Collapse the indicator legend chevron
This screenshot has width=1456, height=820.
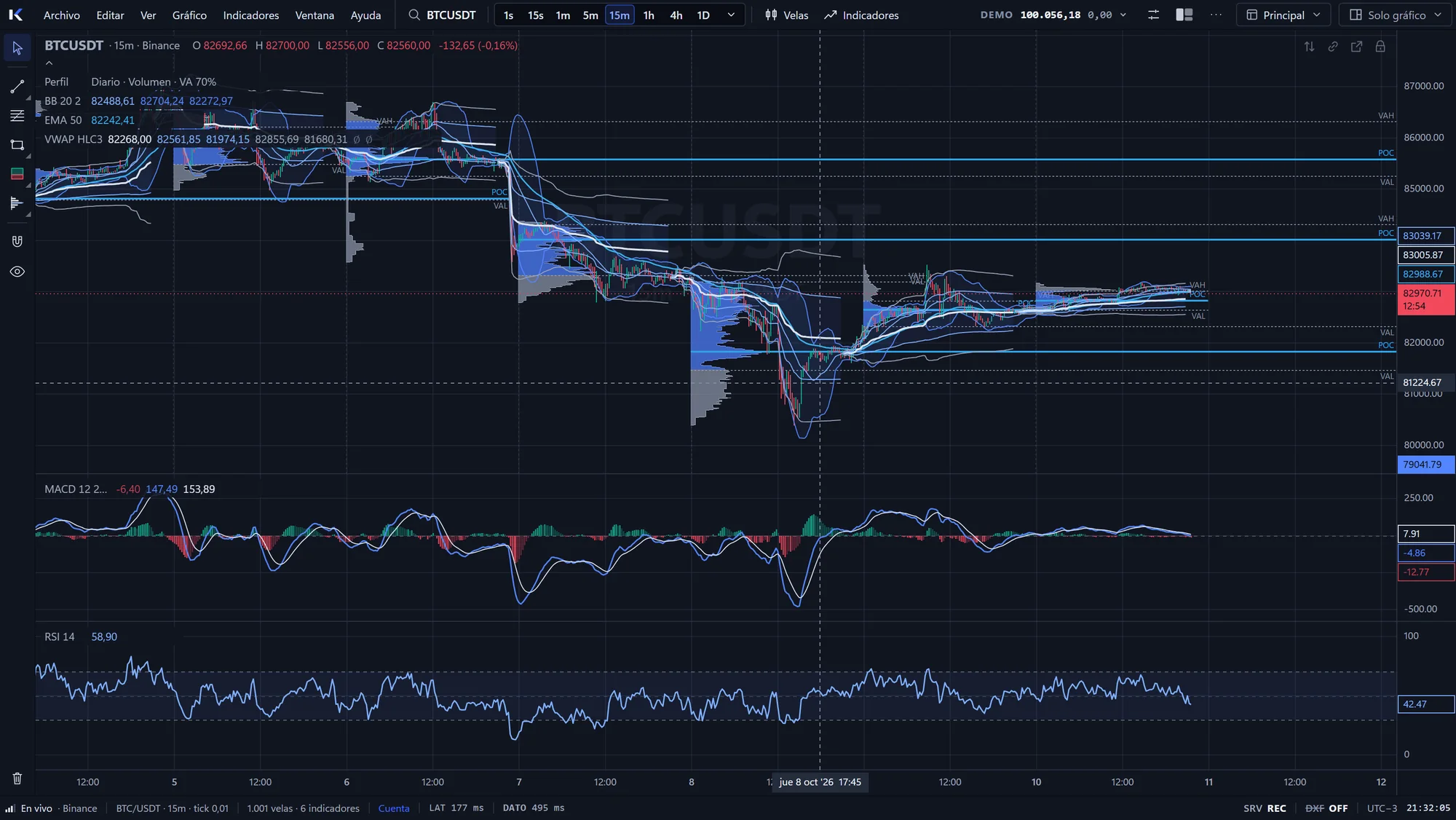point(50,63)
